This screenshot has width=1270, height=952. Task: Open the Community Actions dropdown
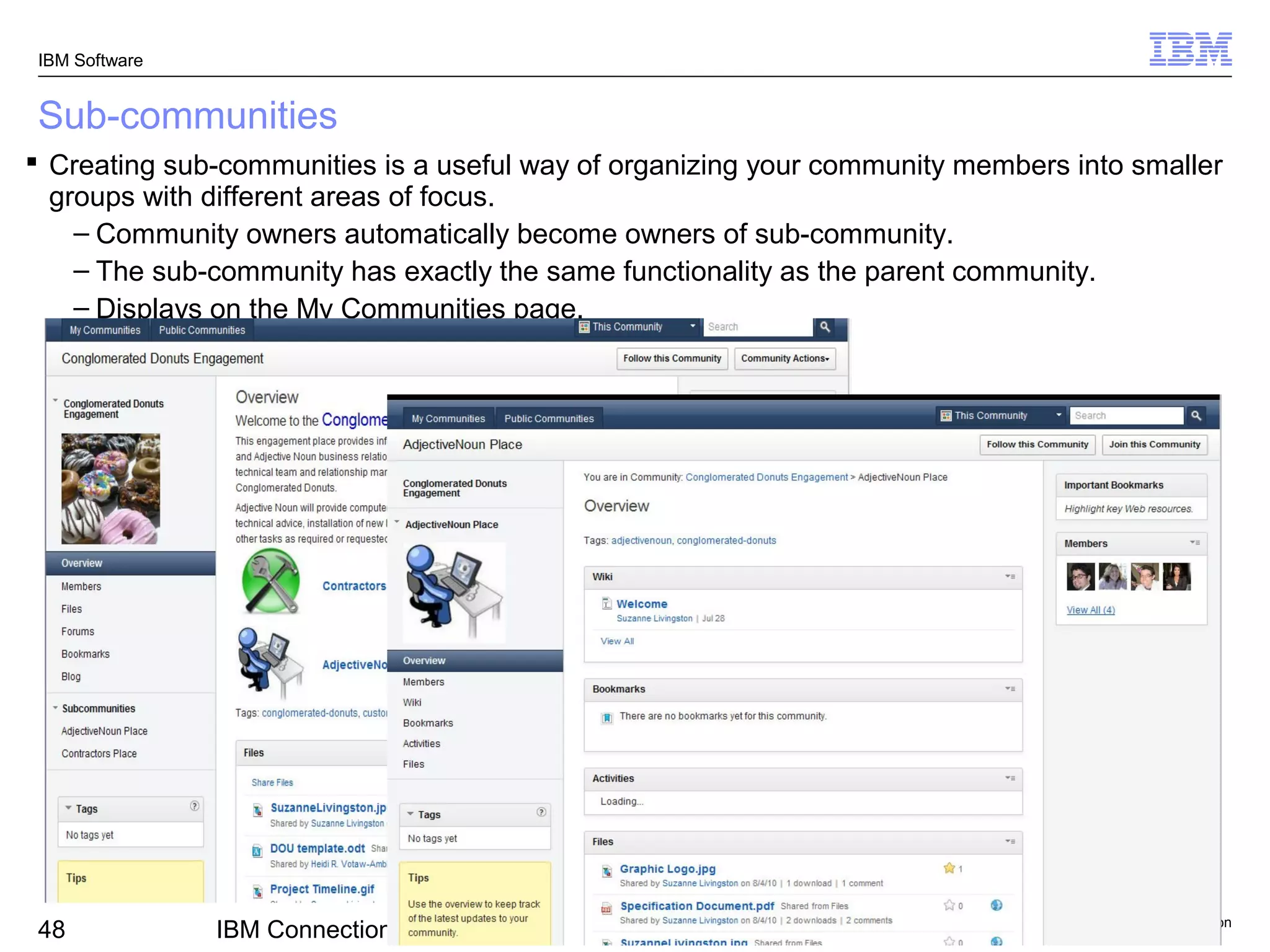785,359
